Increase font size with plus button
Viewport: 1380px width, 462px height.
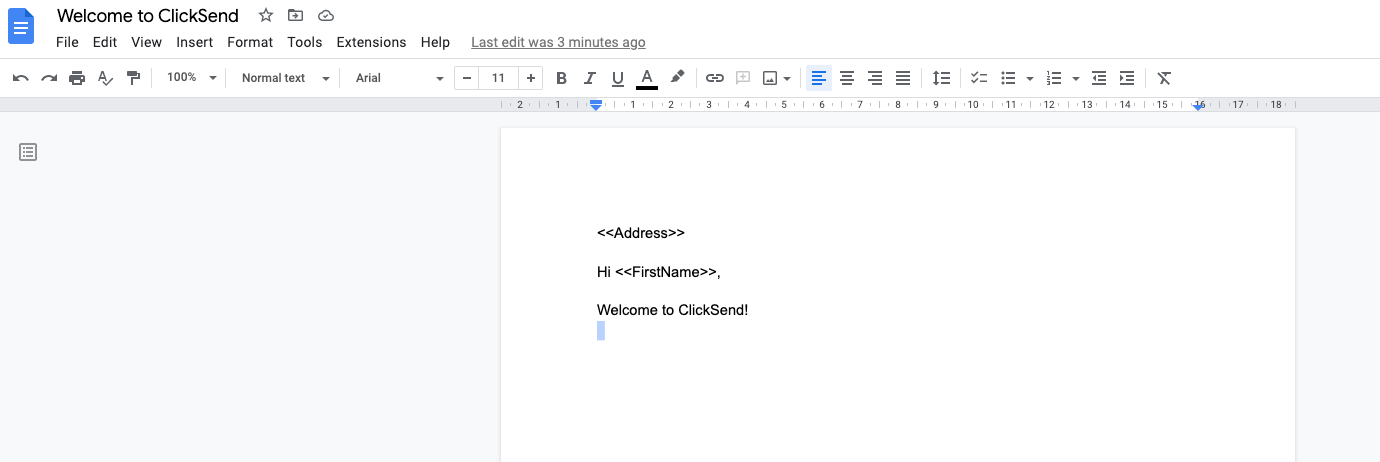click(x=531, y=78)
